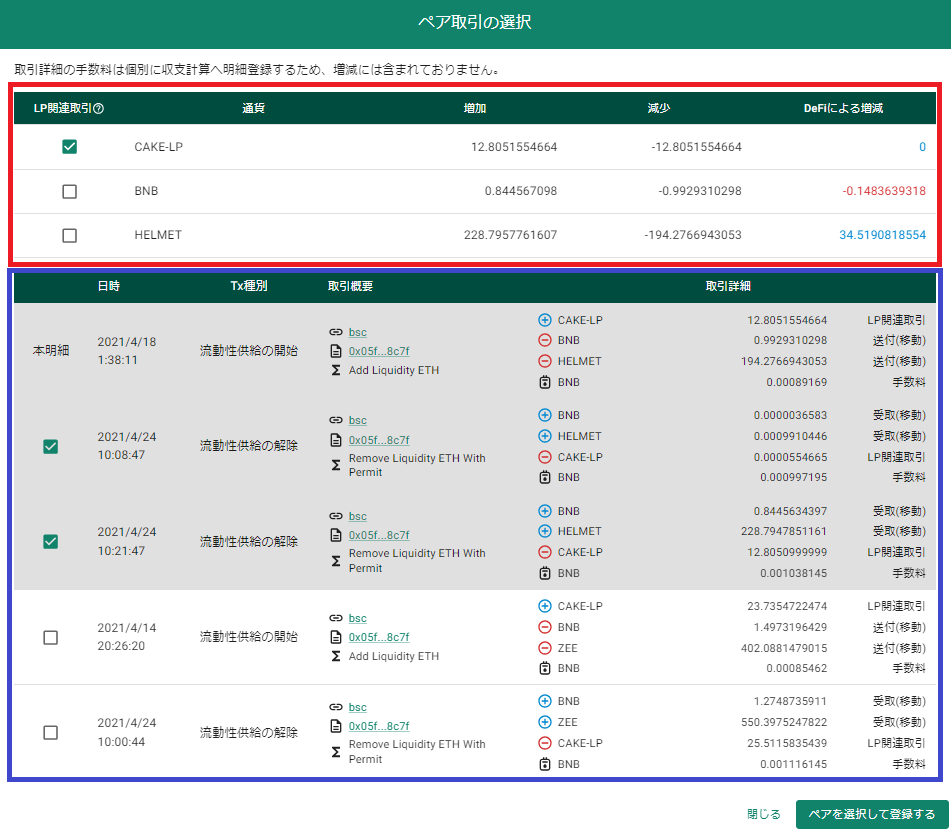Image resolution: width=951 pixels, height=831 pixels.
Task: Click the chain link icon in the 2021/4/18 row
Action: 336,332
